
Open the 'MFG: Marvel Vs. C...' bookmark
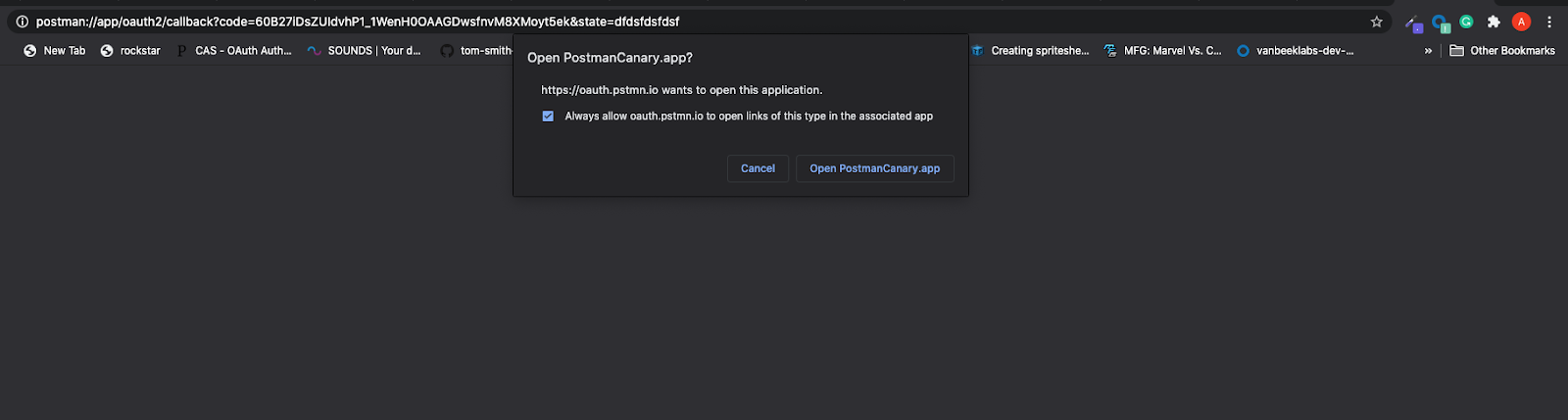coord(1162,51)
